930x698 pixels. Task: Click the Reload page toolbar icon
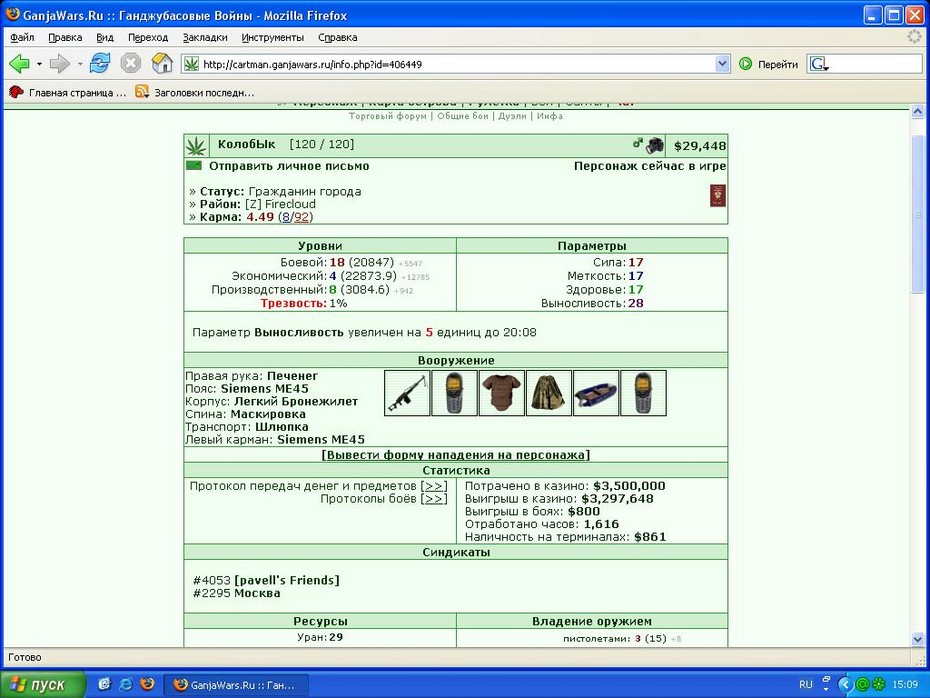pos(100,63)
